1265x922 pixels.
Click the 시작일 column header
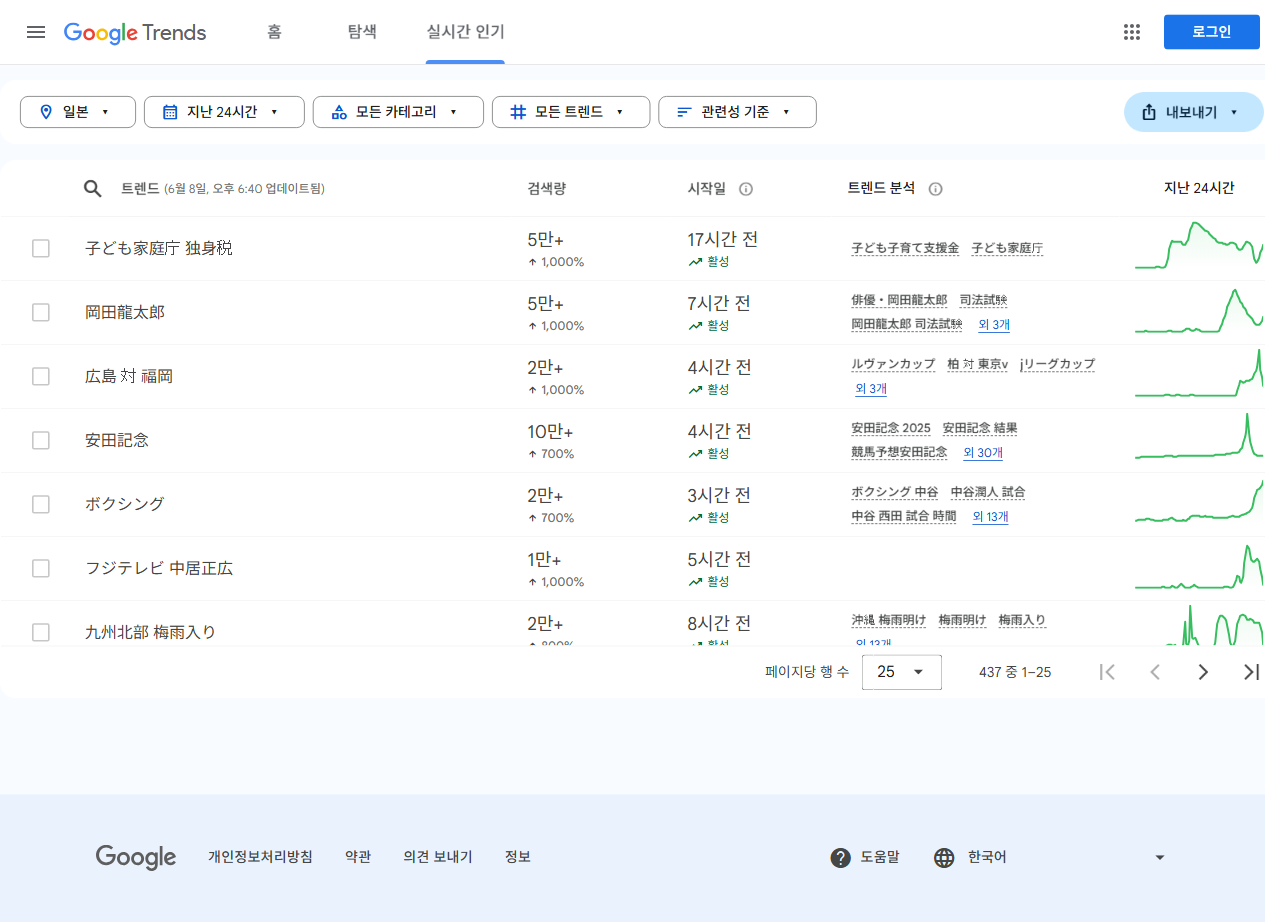pyautogui.click(x=707, y=188)
